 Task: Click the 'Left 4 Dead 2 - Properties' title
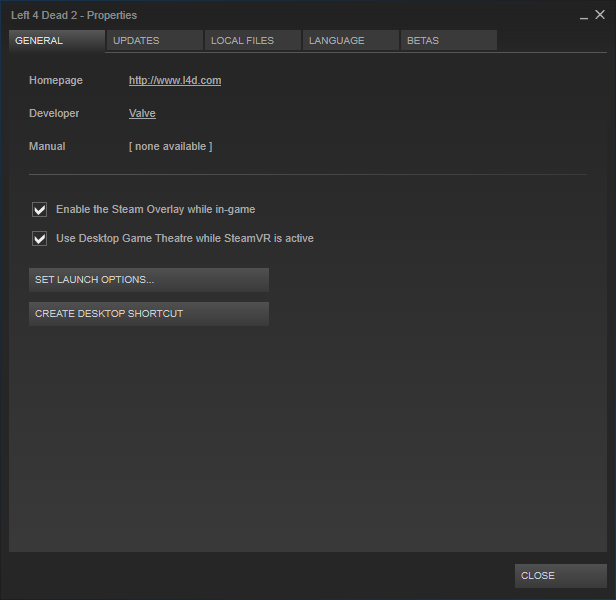74,15
